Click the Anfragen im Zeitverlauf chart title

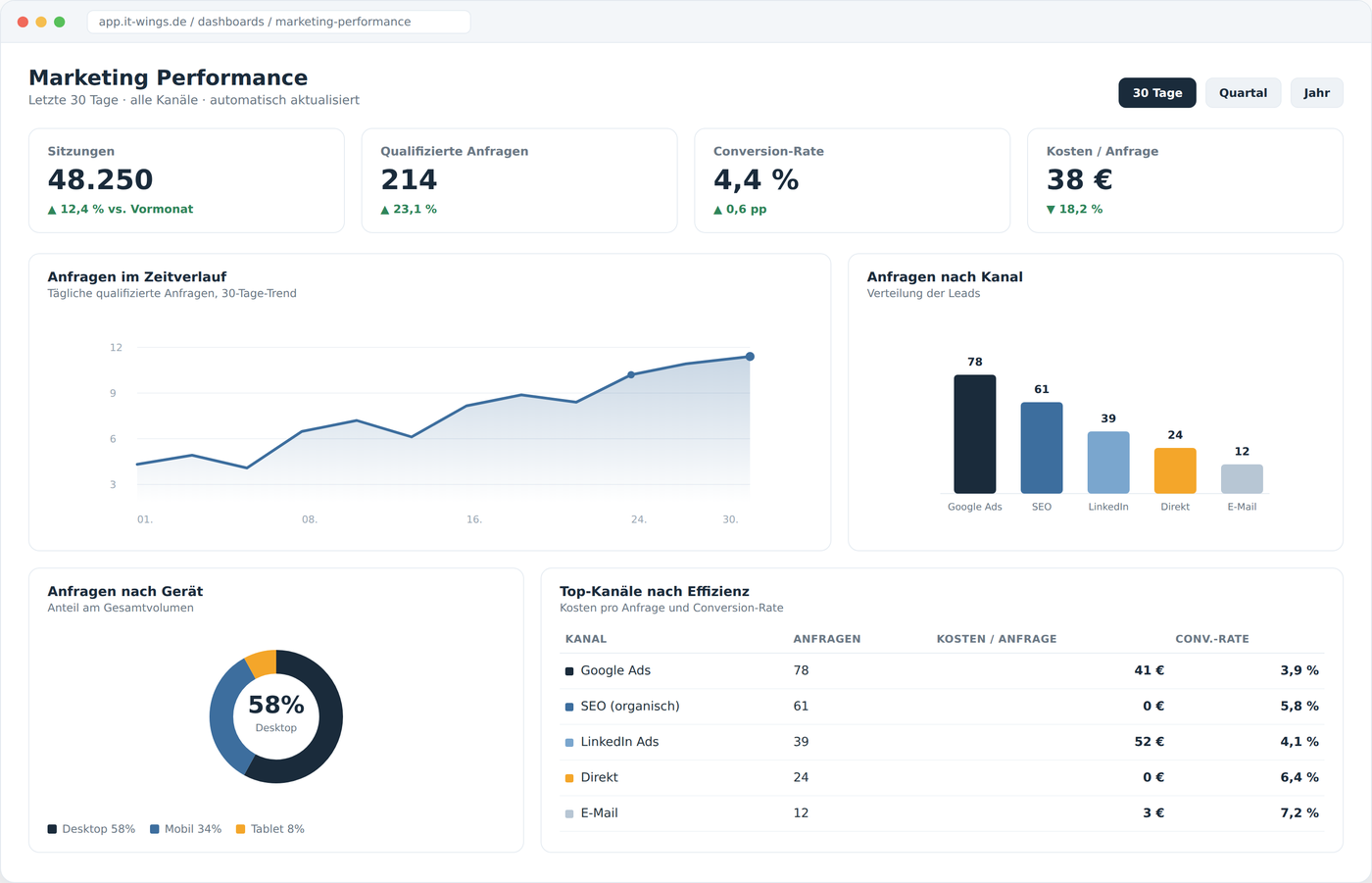[137, 277]
